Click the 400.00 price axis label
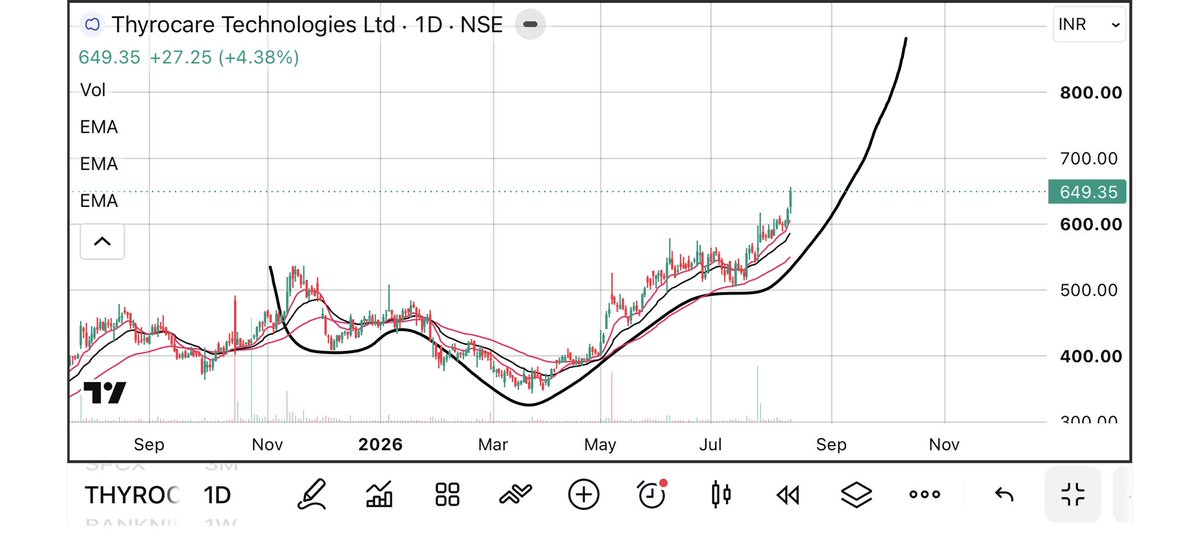The height and width of the screenshot is (554, 1199). [1090, 356]
